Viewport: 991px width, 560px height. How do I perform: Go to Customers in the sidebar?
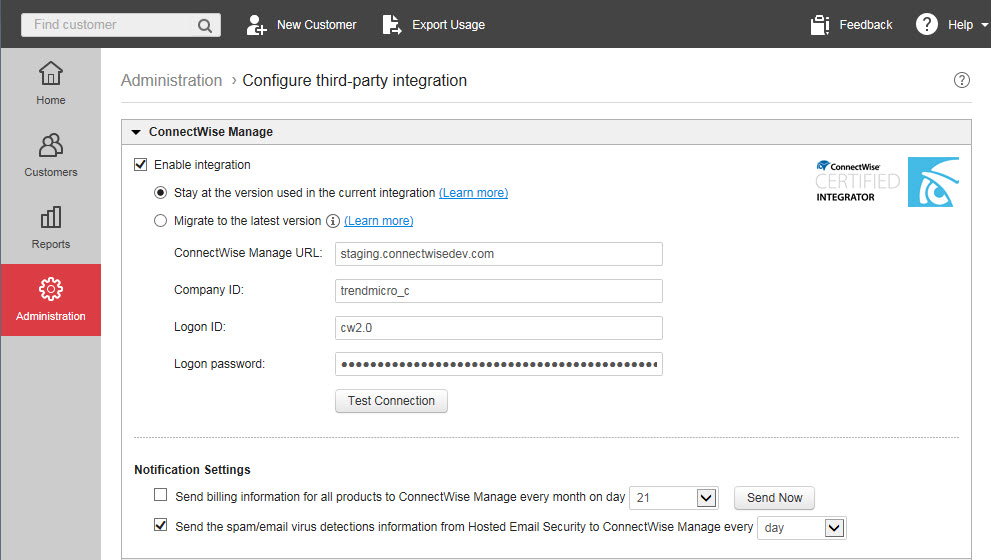click(50, 156)
